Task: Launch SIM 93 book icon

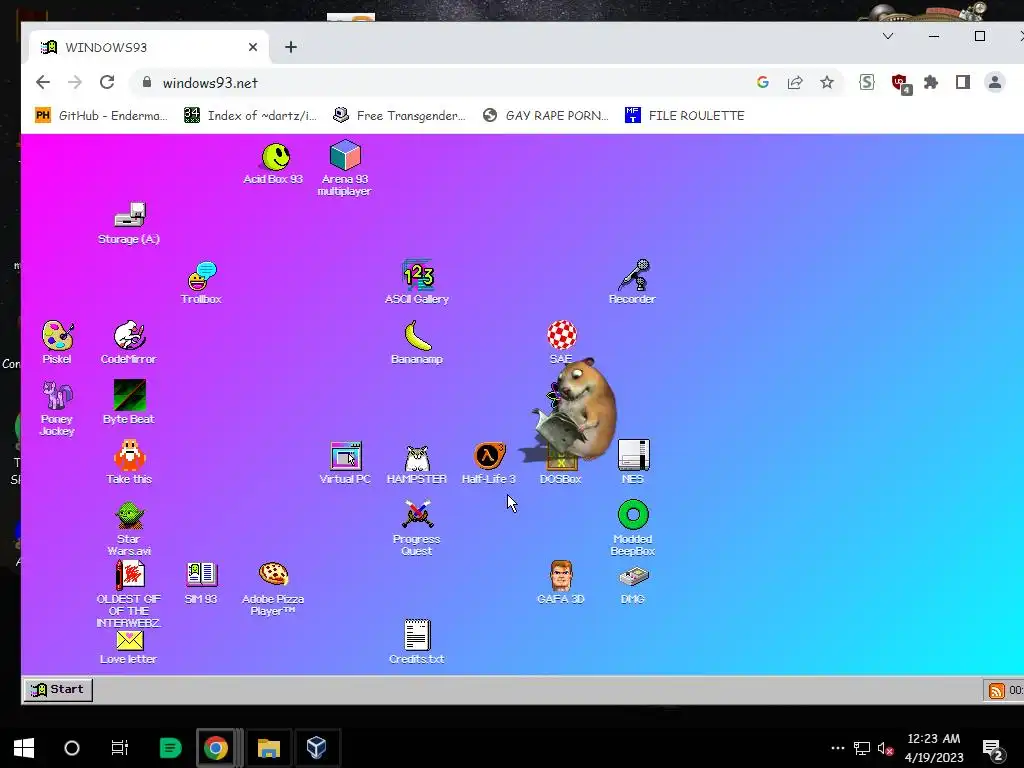Action: (201, 583)
